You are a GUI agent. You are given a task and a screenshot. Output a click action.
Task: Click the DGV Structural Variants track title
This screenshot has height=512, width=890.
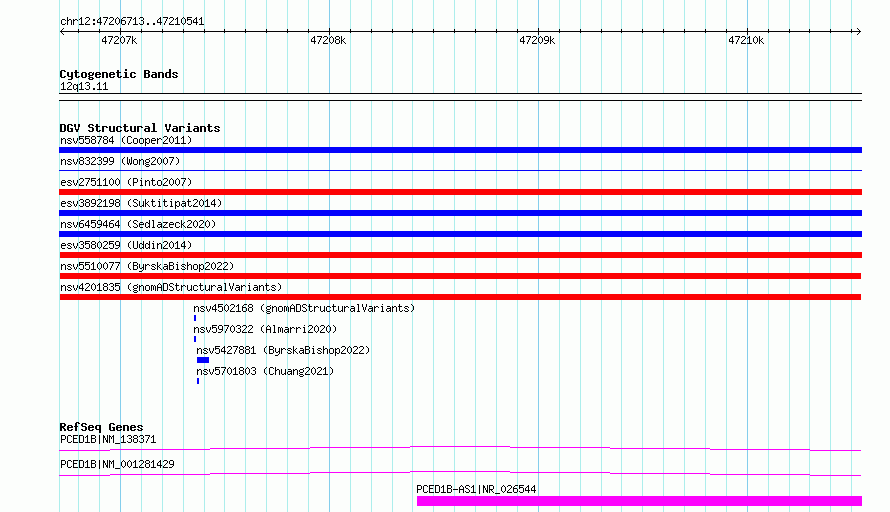(x=140, y=128)
